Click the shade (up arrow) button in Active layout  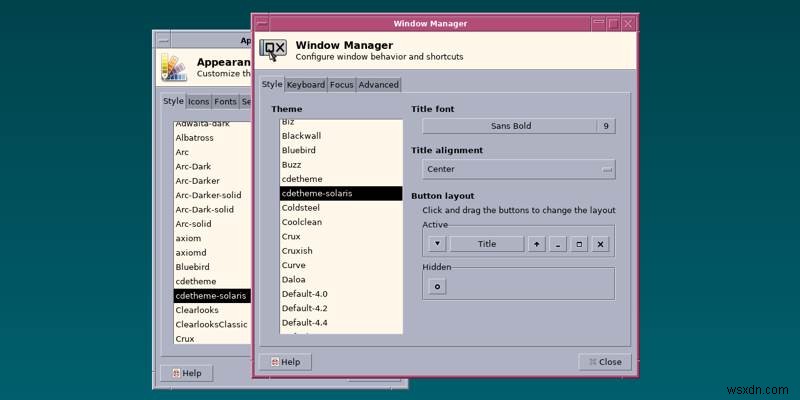[536, 244]
